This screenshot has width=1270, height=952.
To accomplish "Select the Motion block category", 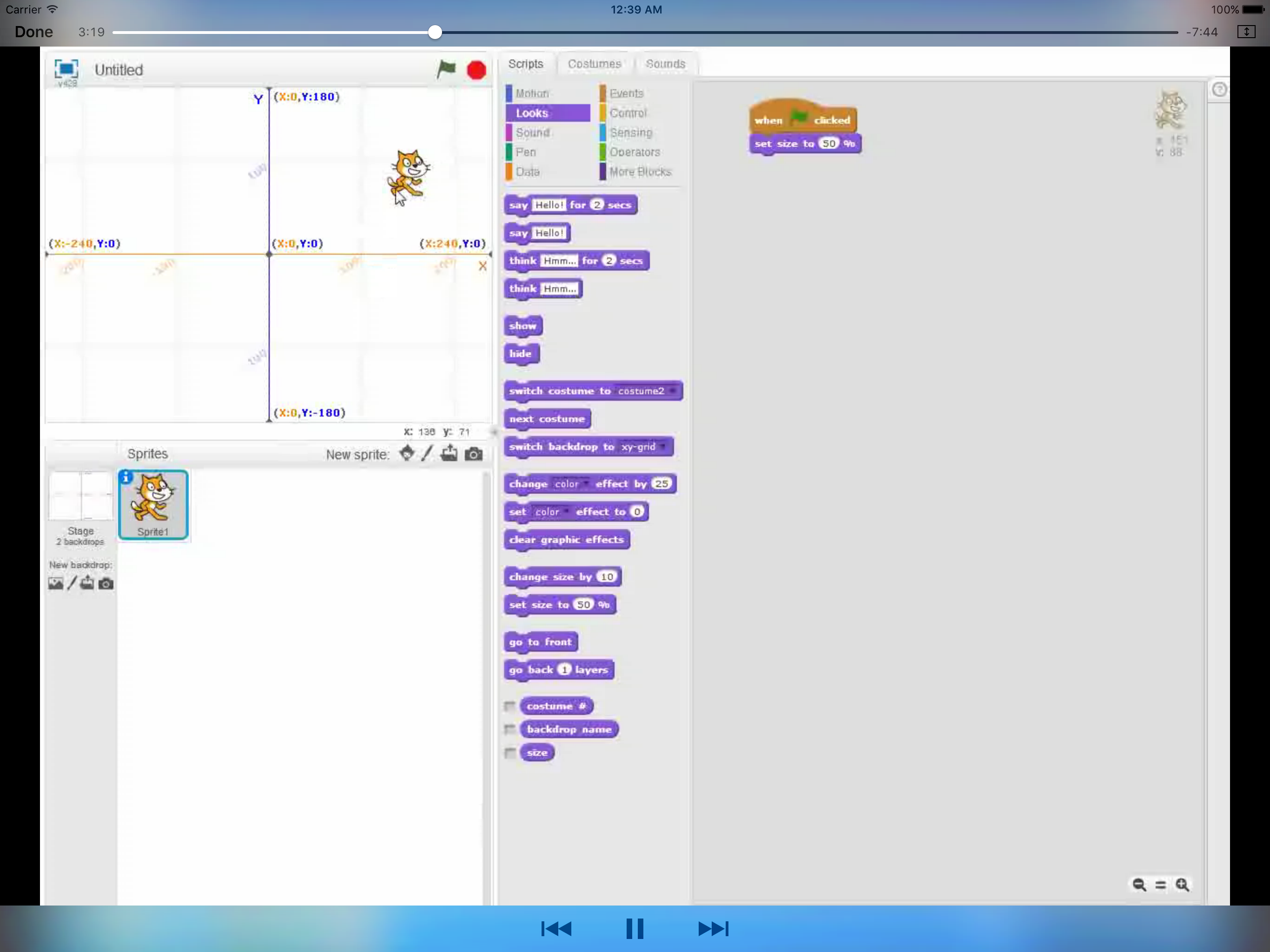I will tap(532, 93).
